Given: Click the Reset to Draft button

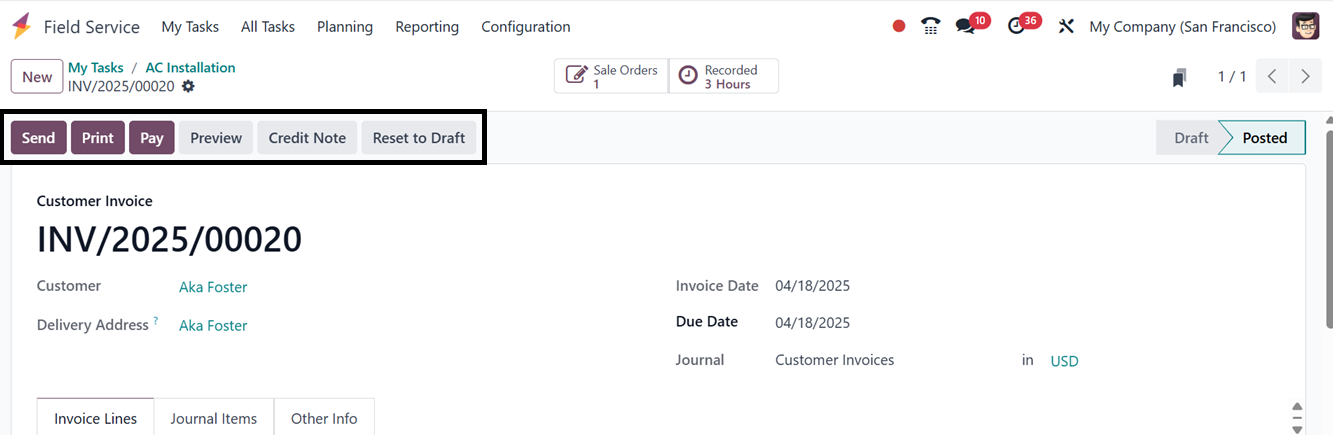Looking at the screenshot, I should [x=419, y=138].
